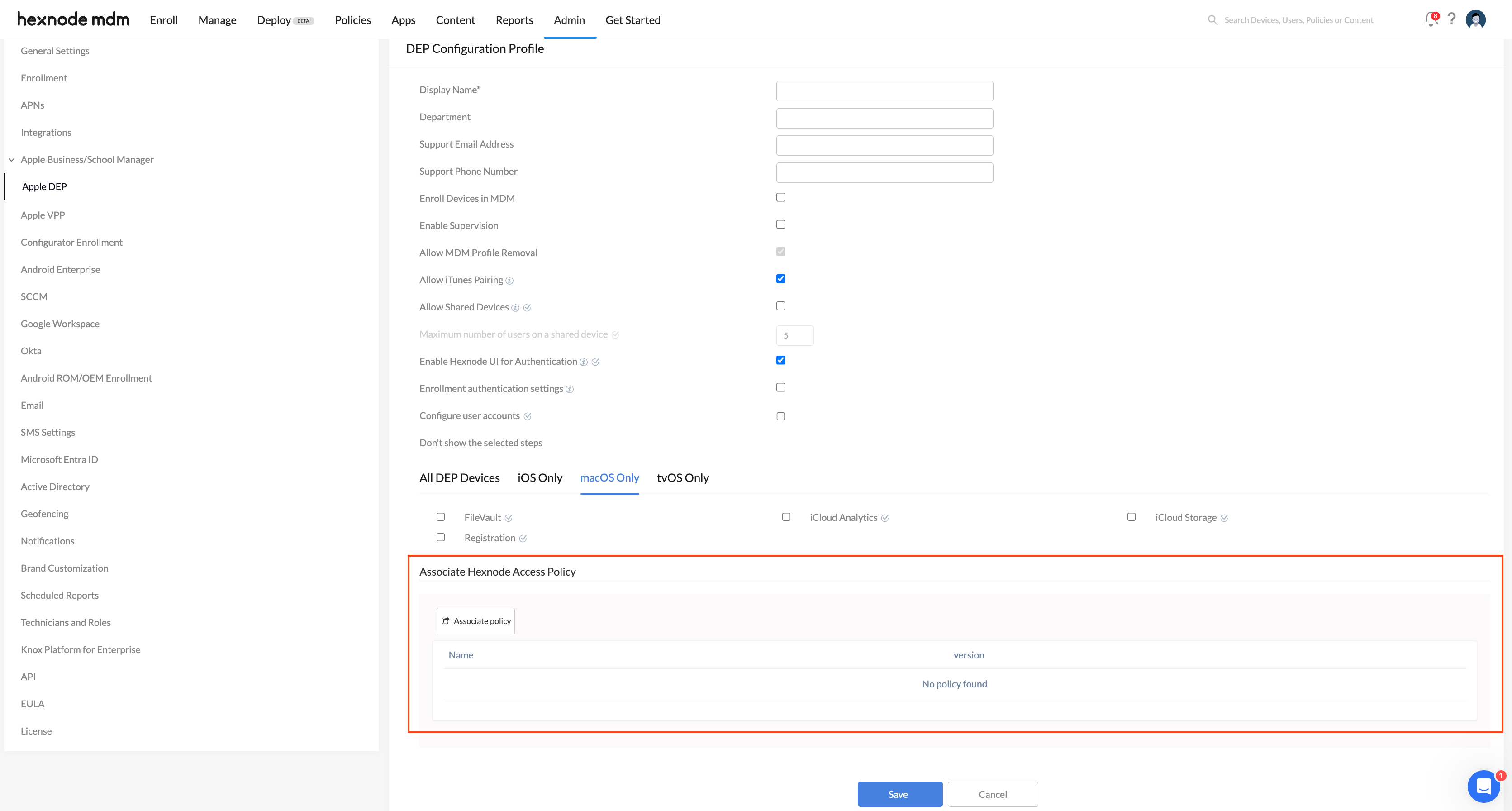This screenshot has height=811, width=1512.
Task: Select the macOS Only tab
Action: [609, 478]
